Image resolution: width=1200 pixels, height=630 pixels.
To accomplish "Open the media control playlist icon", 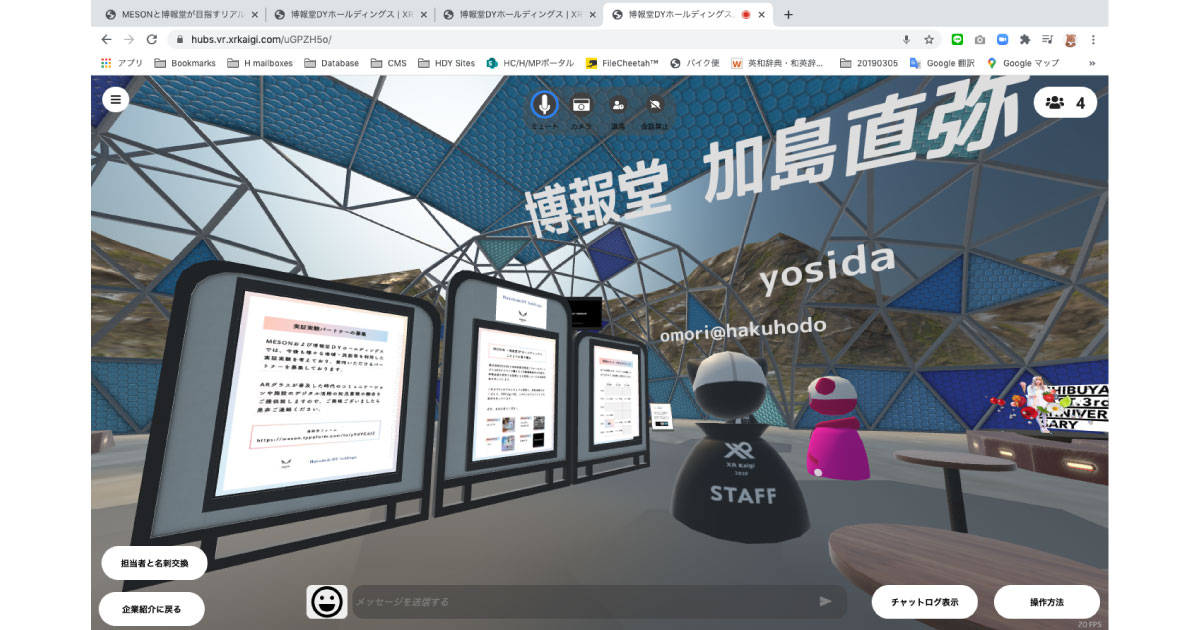I will [1047, 39].
